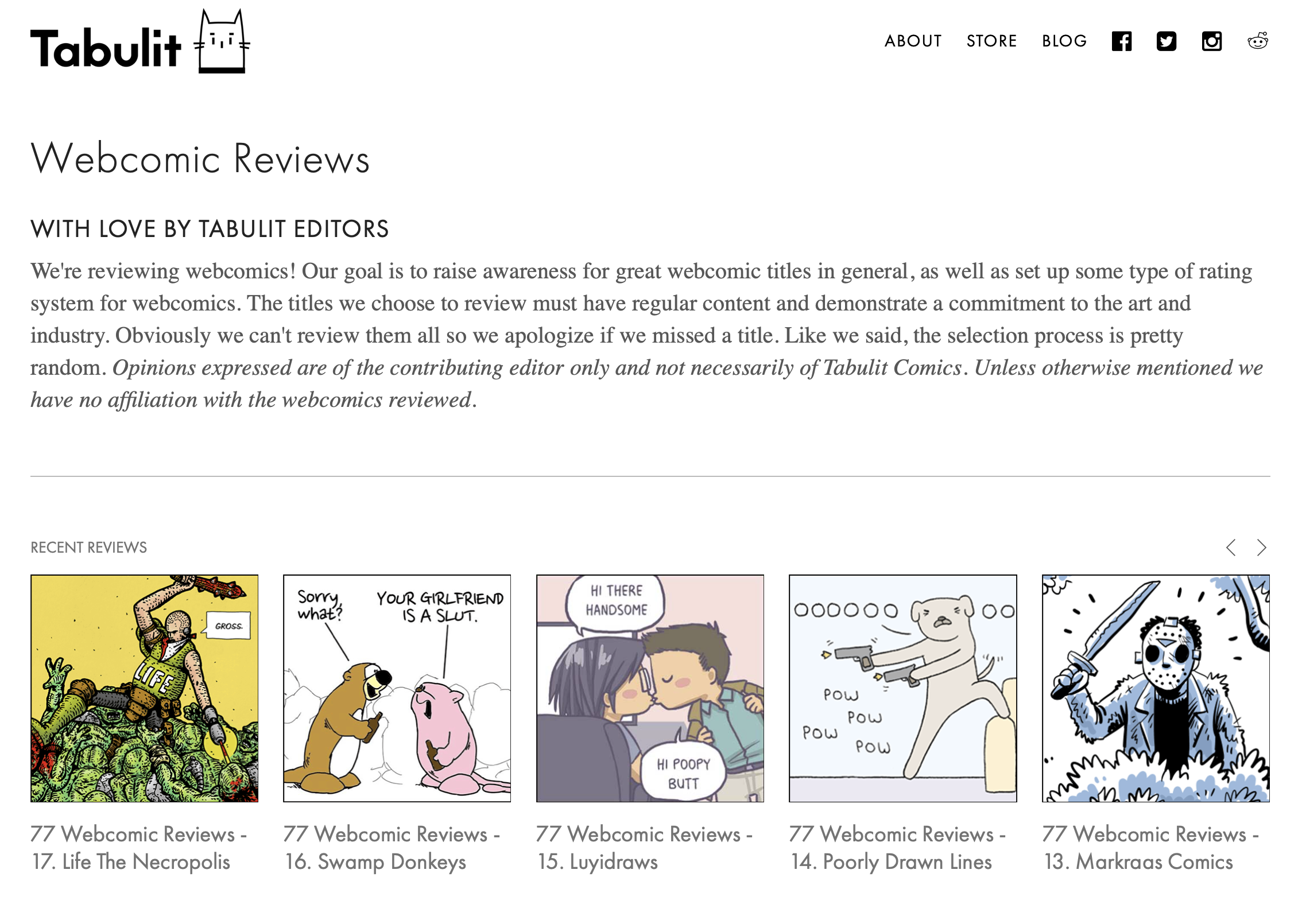Navigate to the Blog page

pos(1064,41)
